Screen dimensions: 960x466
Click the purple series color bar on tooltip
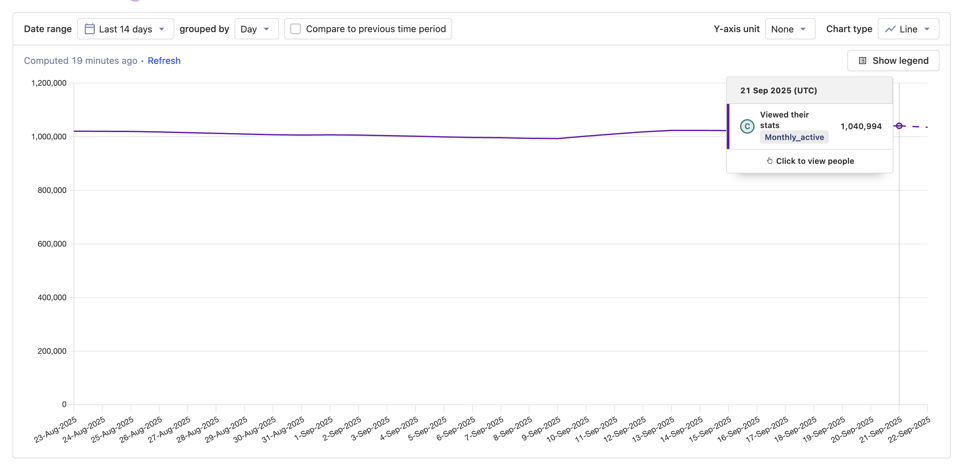pos(729,126)
